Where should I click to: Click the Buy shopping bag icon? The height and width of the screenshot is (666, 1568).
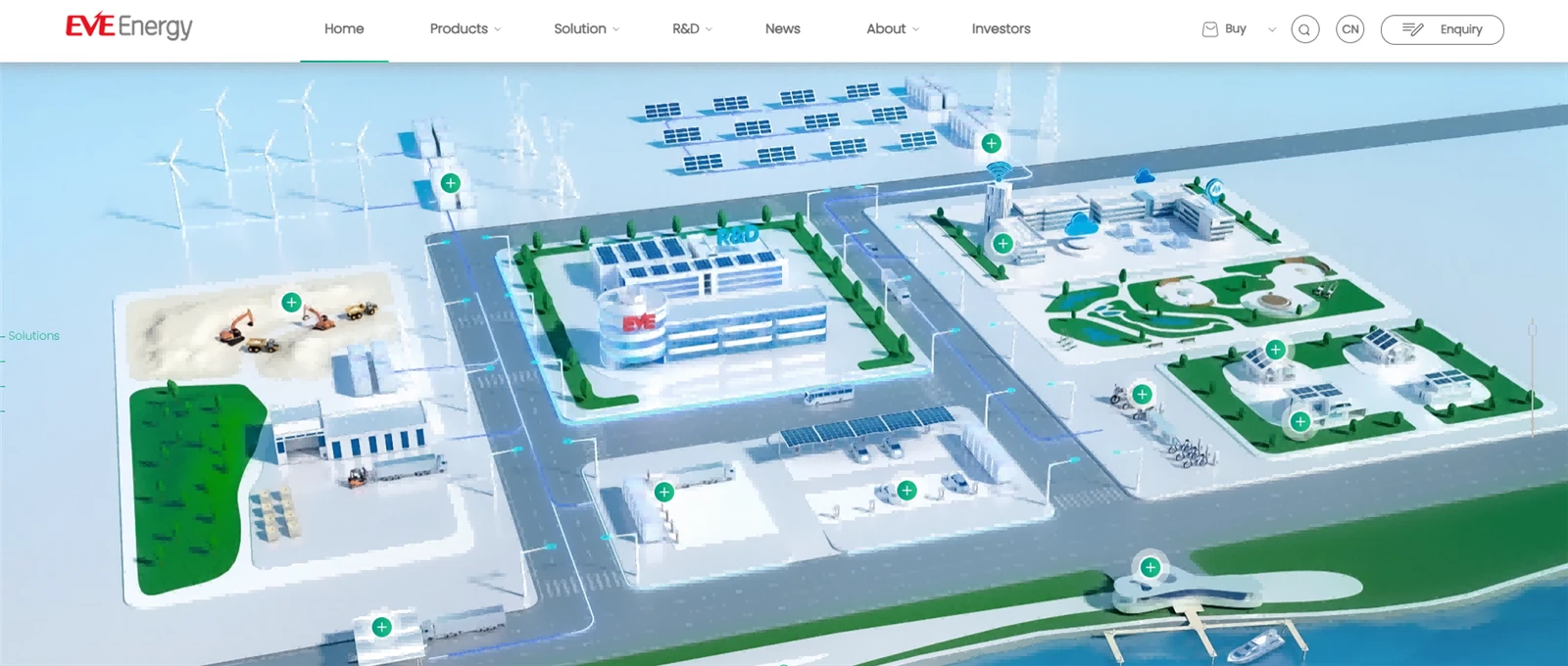1209,29
